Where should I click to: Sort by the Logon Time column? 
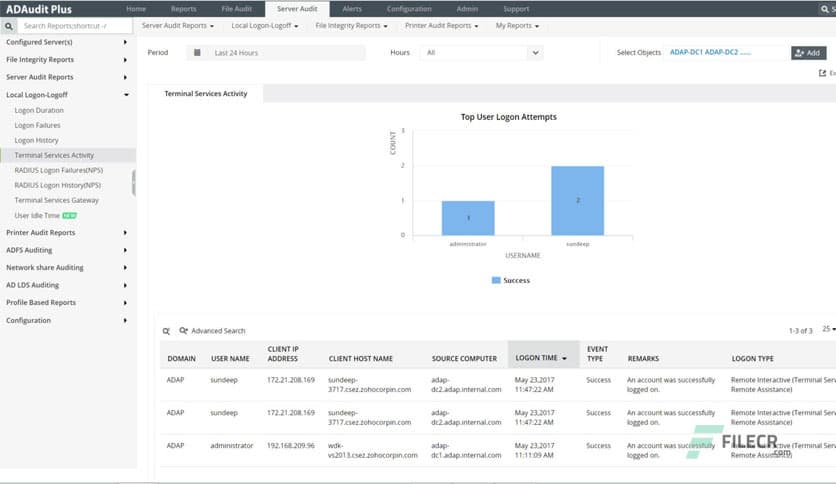pyautogui.click(x=543, y=354)
